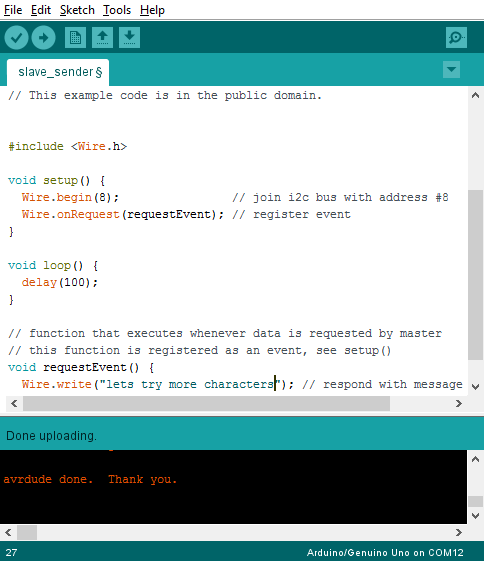Open the tab options dropdown arrow

[451, 69]
